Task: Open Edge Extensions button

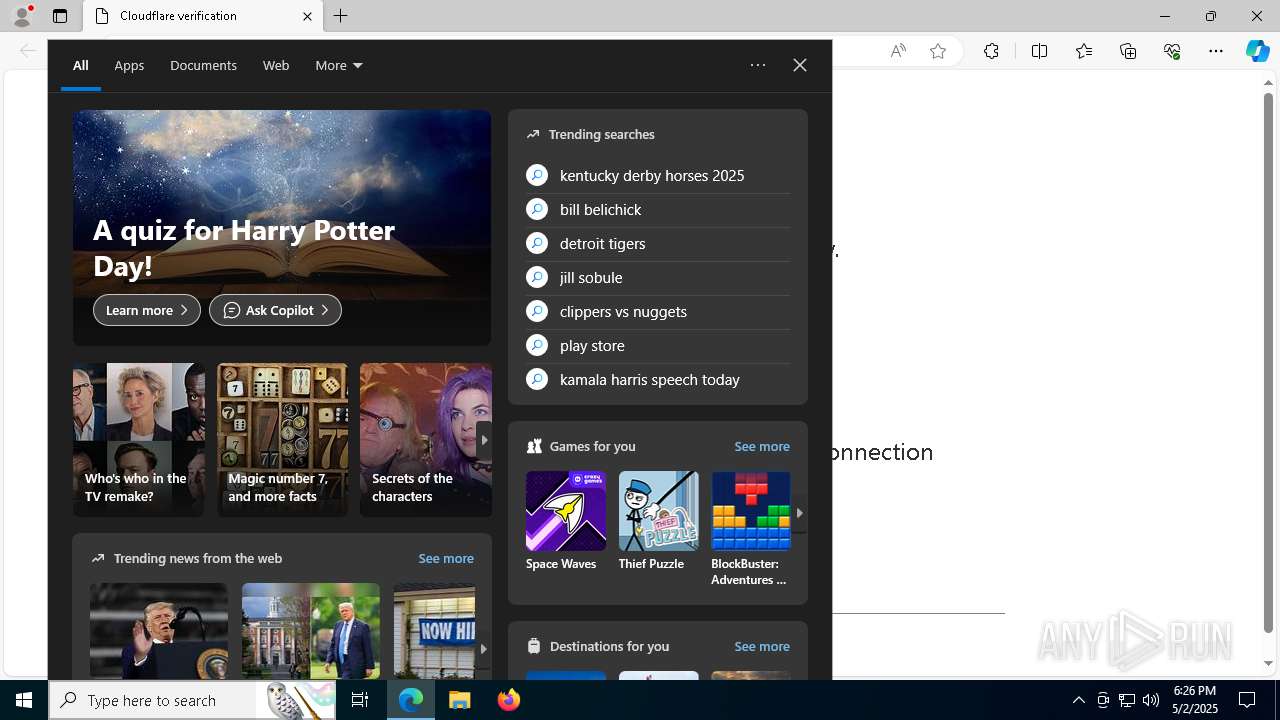Action: point(991,51)
